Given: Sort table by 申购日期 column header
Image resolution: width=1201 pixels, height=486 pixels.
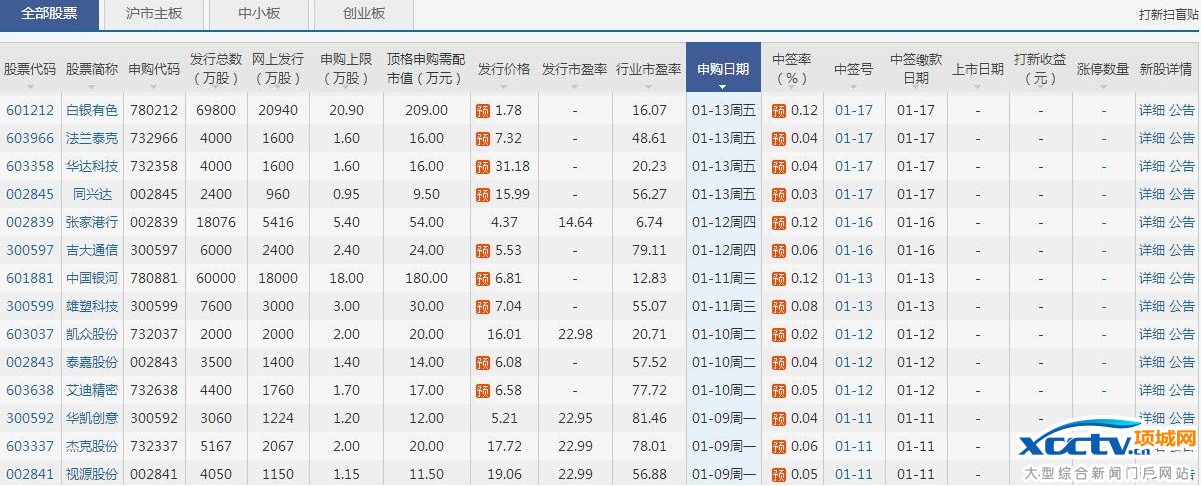Looking at the screenshot, I should 723,70.
